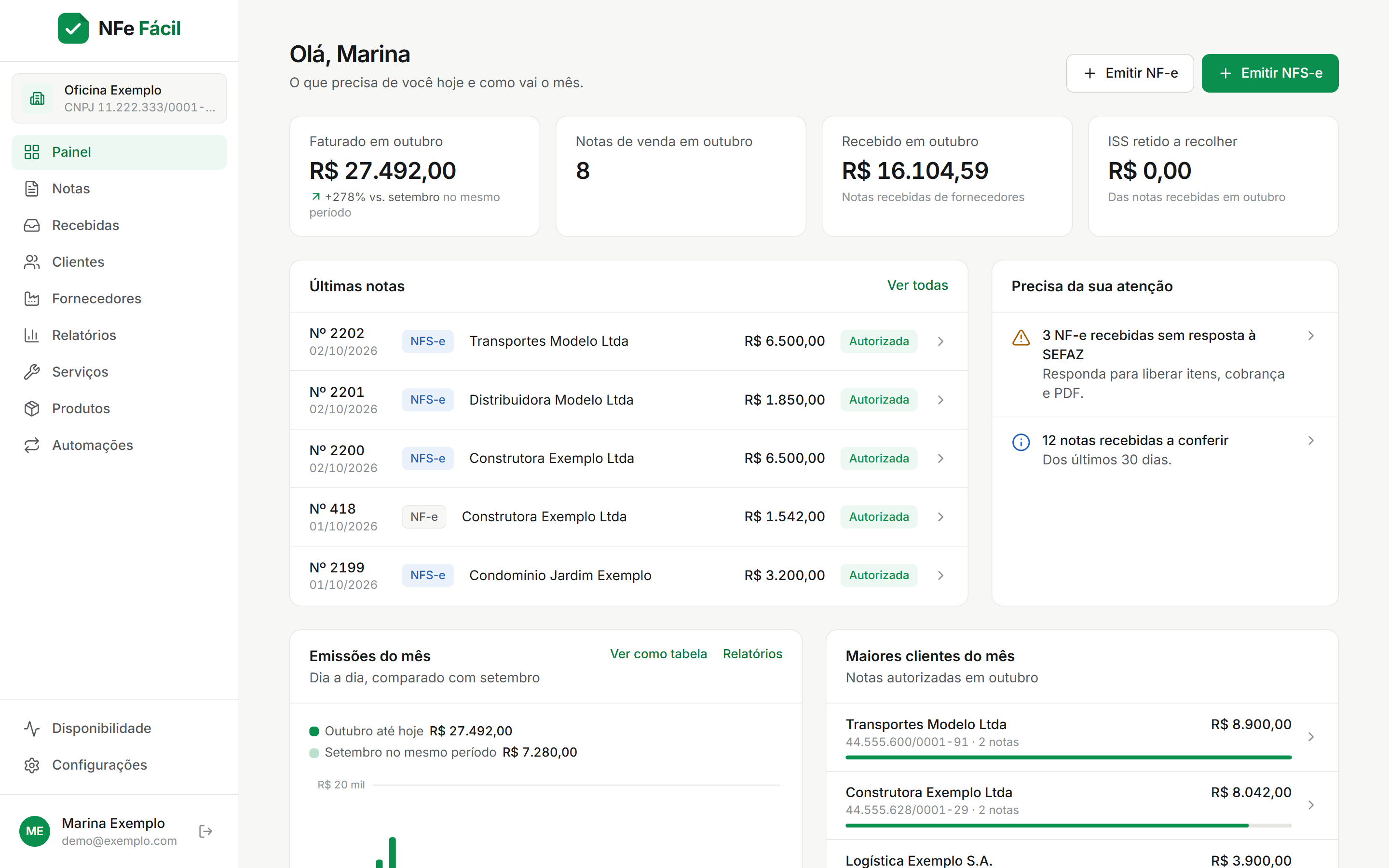Click the ME user avatar
The height and width of the screenshot is (868, 1389).
pyautogui.click(x=34, y=831)
